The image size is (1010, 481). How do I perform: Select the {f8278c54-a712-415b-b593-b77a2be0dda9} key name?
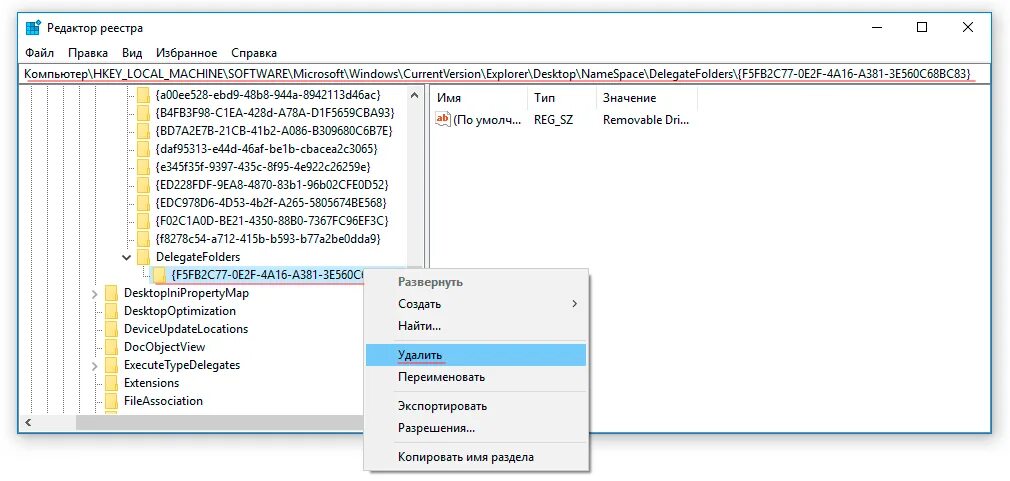[x=268, y=239]
